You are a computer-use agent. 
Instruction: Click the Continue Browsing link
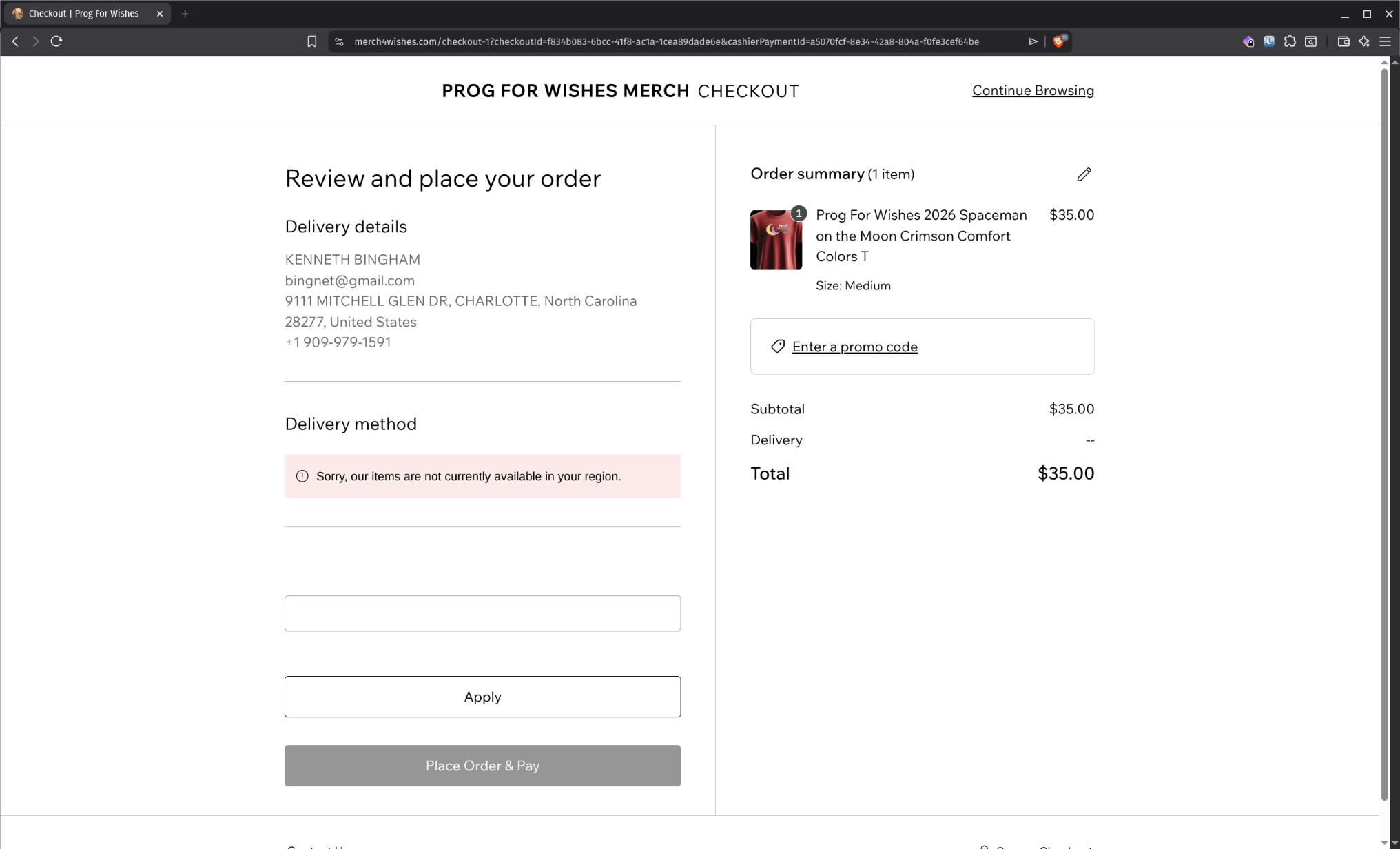(1033, 90)
